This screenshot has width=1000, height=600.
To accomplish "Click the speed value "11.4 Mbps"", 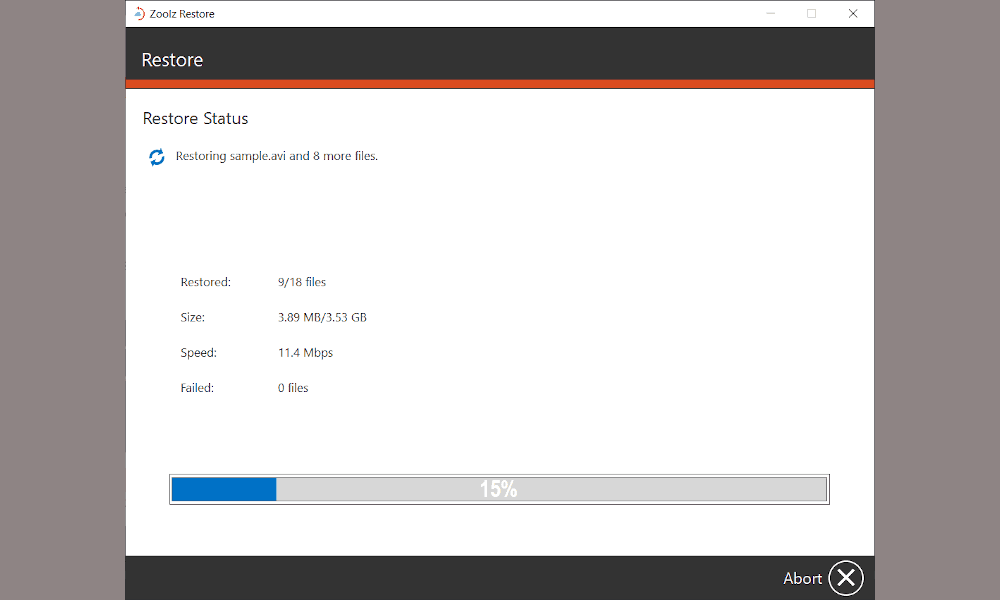I will 305,353.
